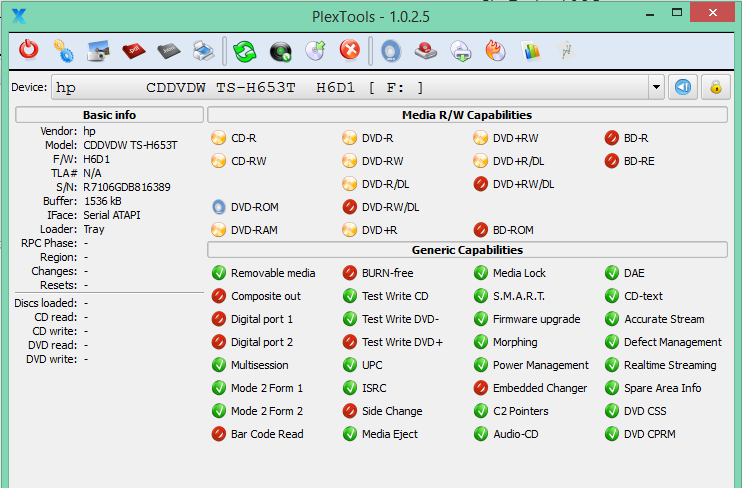Click the DVD-ROM blue disc icon

219,207
